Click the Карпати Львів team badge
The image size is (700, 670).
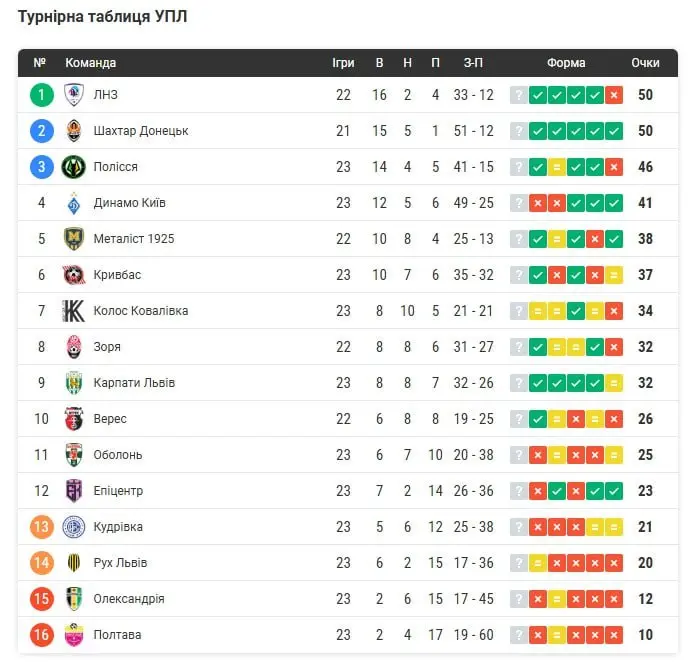coord(74,383)
